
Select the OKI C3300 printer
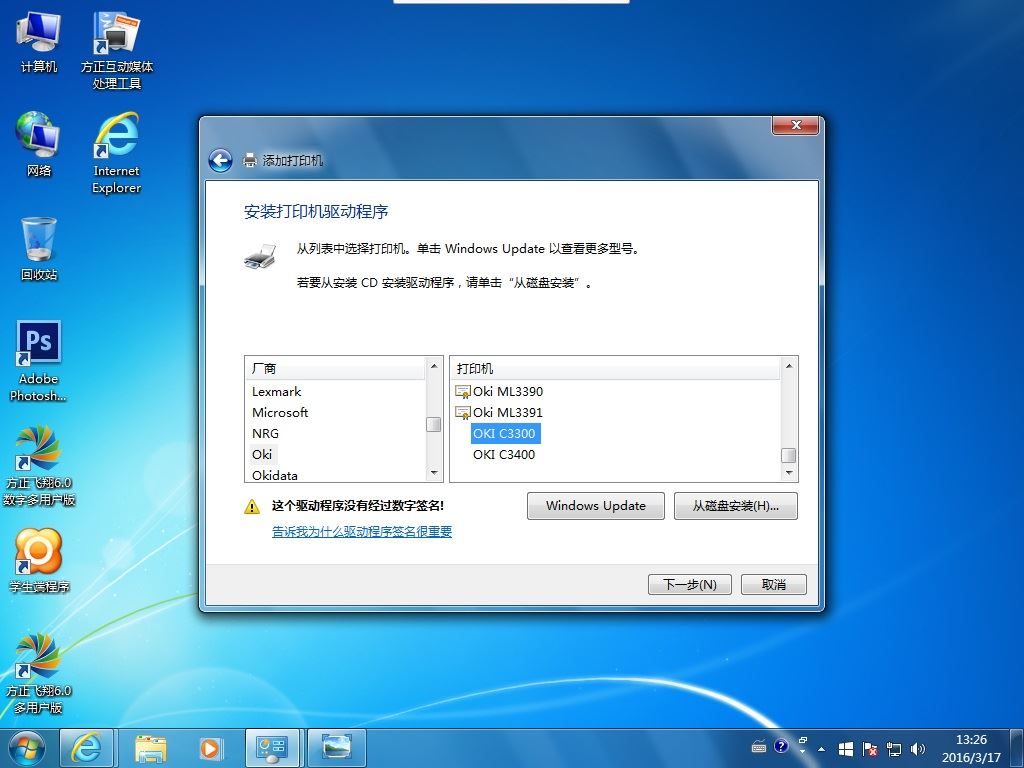pyautogui.click(x=504, y=433)
